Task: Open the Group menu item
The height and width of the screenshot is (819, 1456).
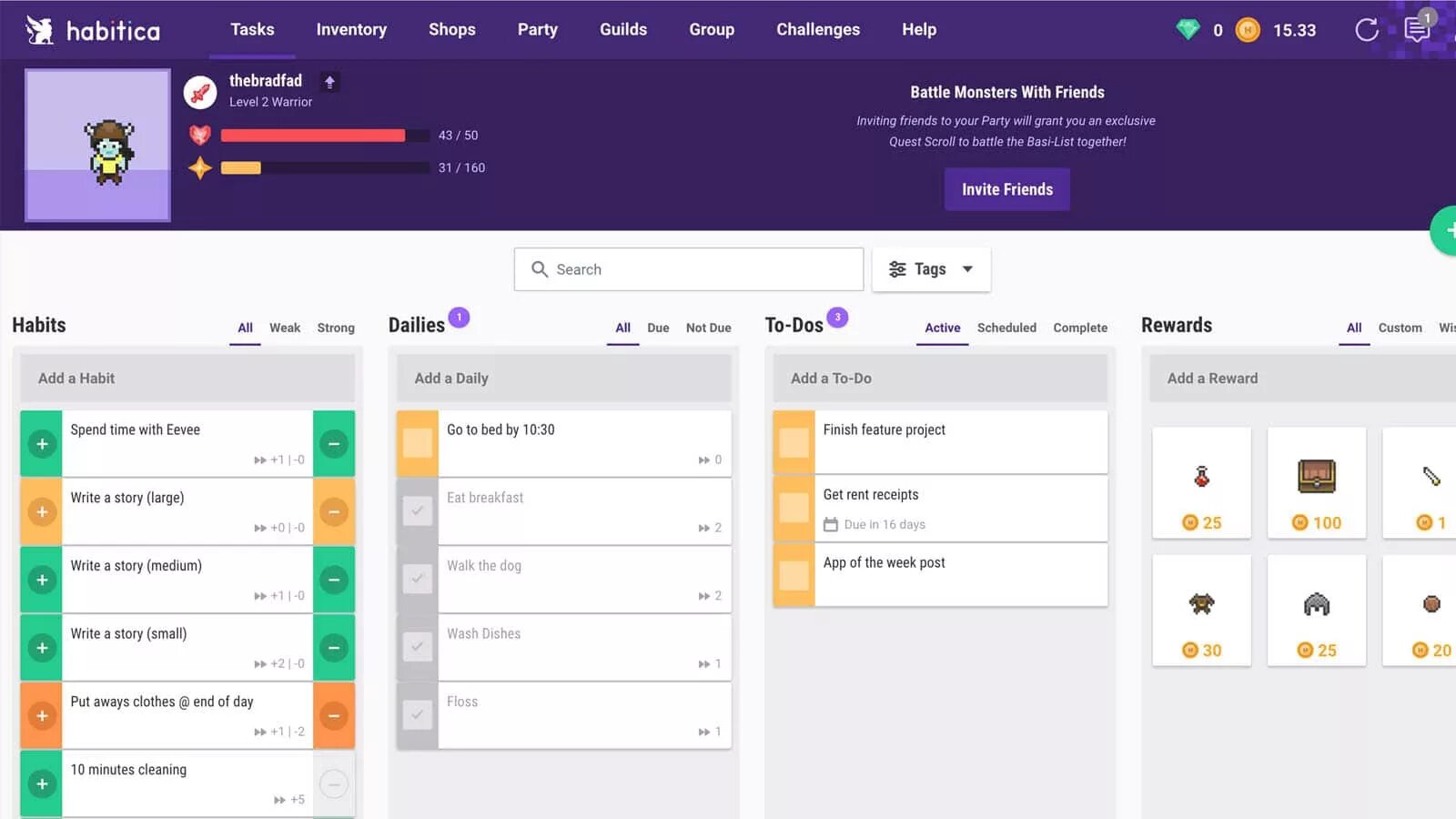Action: [x=712, y=29]
